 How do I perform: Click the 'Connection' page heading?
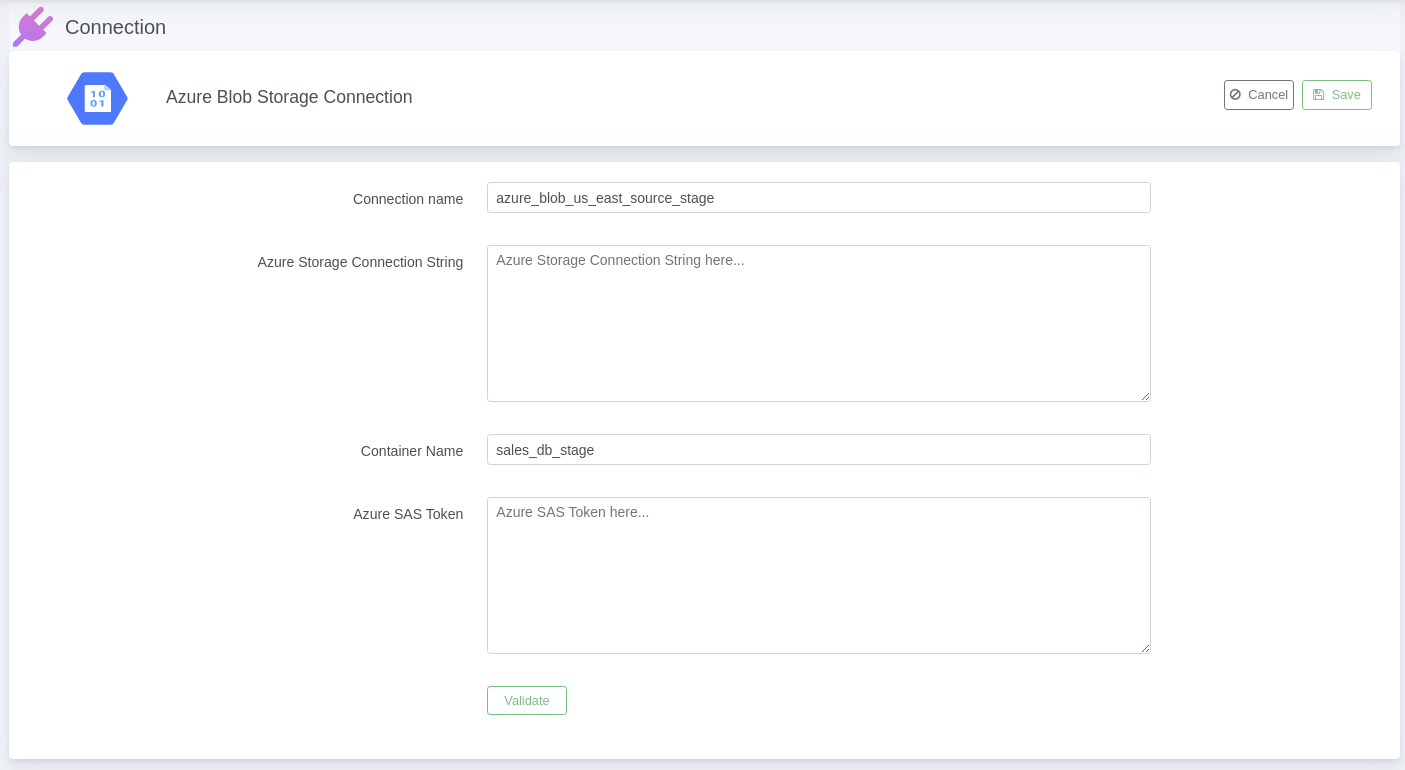click(115, 27)
